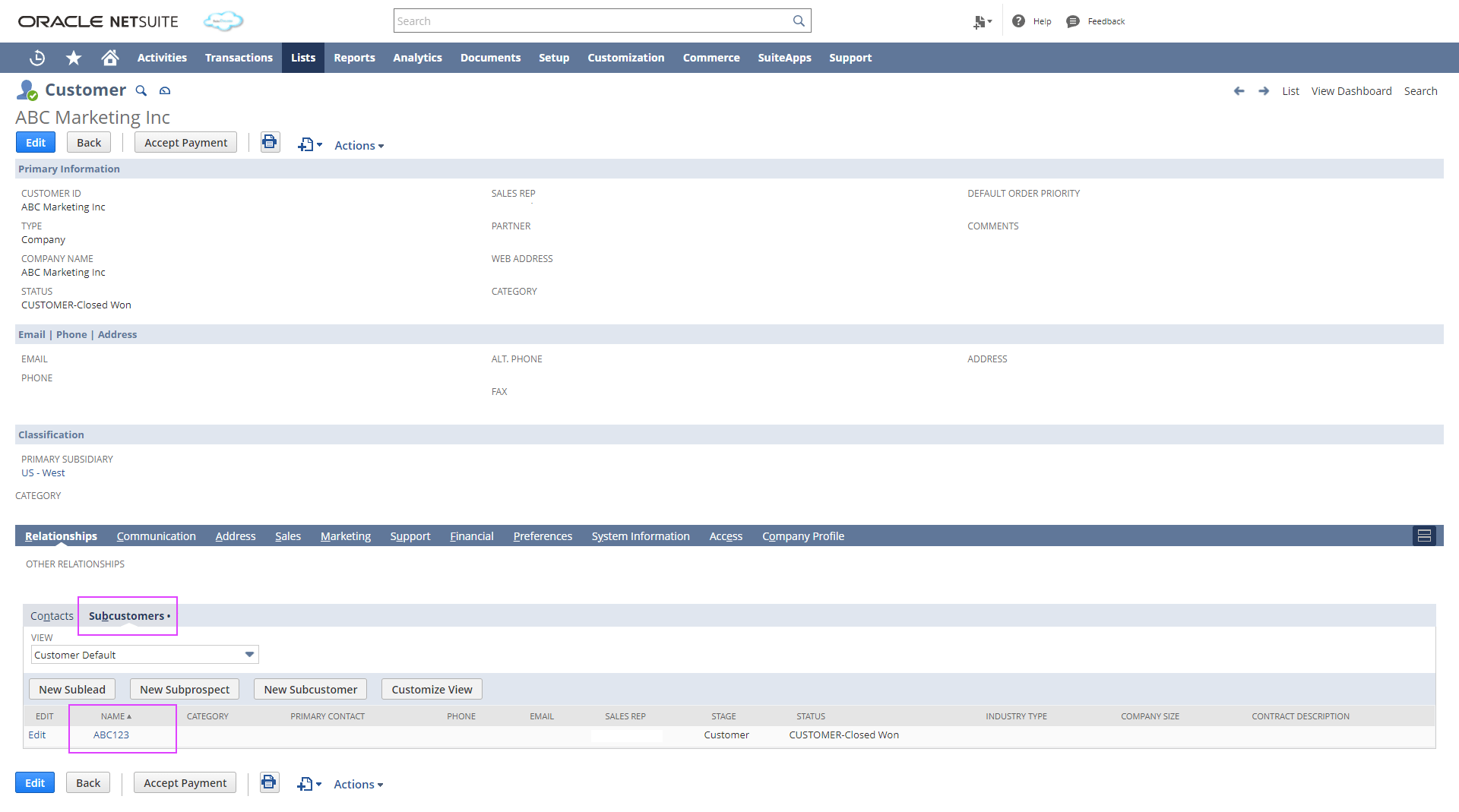The width and height of the screenshot is (1459, 812).
Task: Switch to the Subcustomers tab
Action: [x=127, y=616]
